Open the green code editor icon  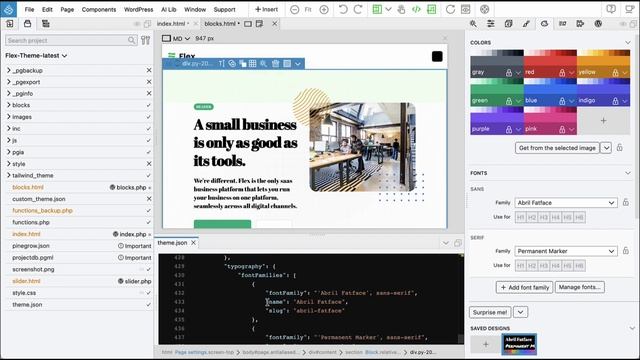coord(416,9)
